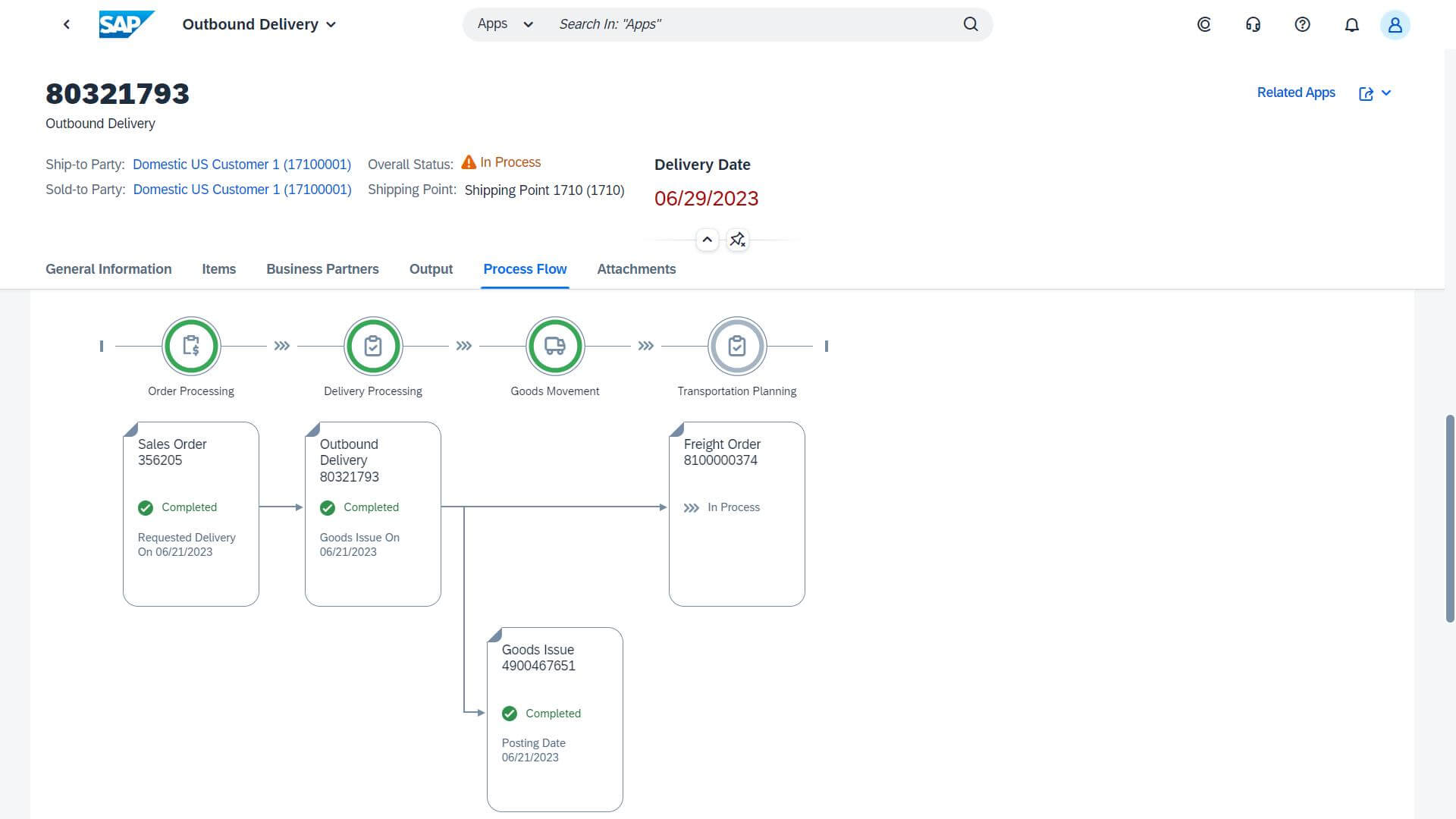Switch to the Items tab
1456x819 pixels.
218,269
